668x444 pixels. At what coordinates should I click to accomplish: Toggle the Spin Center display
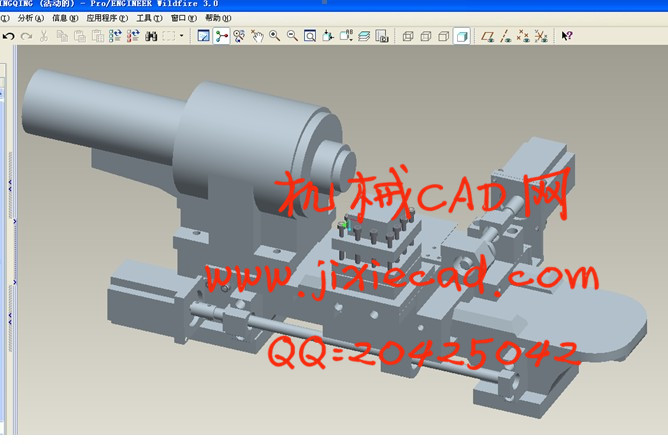coord(222,36)
